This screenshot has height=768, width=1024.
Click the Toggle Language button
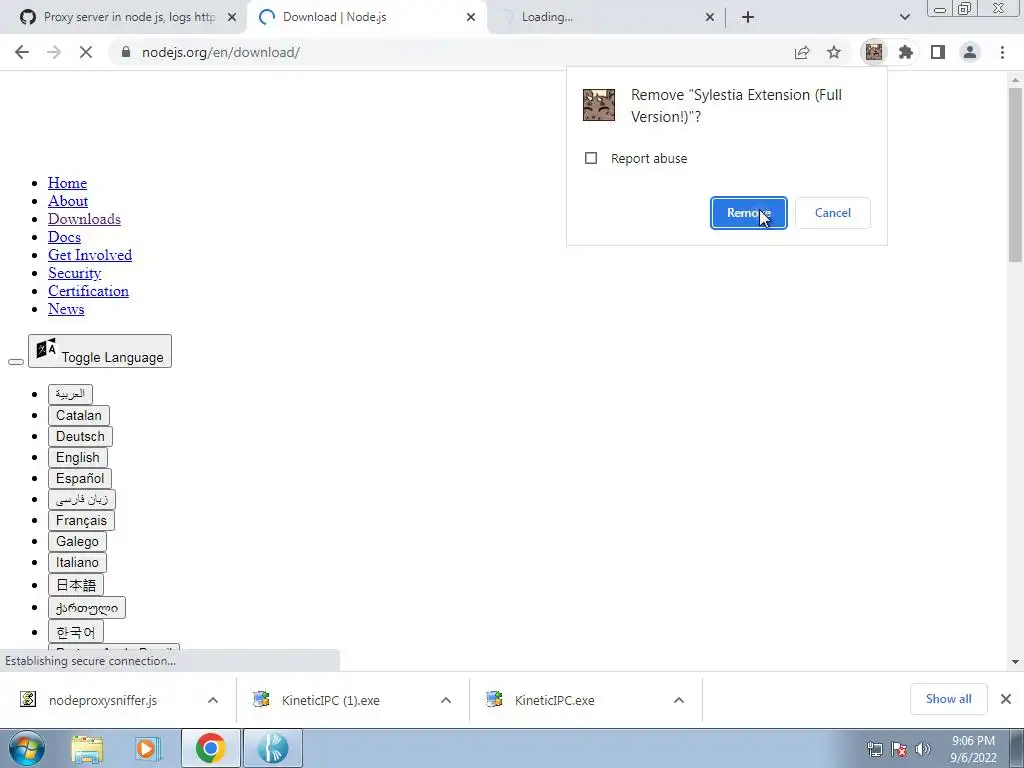click(x=100, y=351)
